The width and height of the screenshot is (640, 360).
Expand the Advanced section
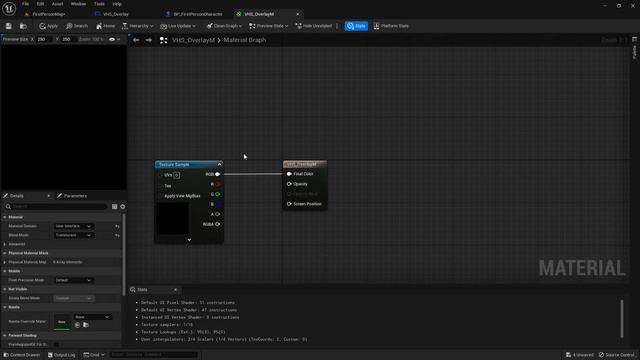(x=4, y=244)
